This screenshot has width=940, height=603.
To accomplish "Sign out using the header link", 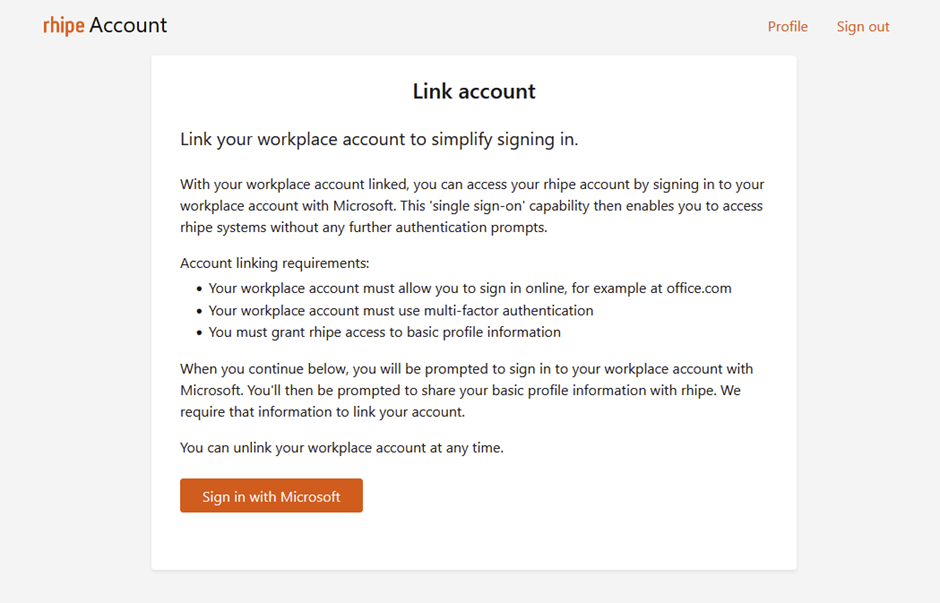I will tap(862, 27).
